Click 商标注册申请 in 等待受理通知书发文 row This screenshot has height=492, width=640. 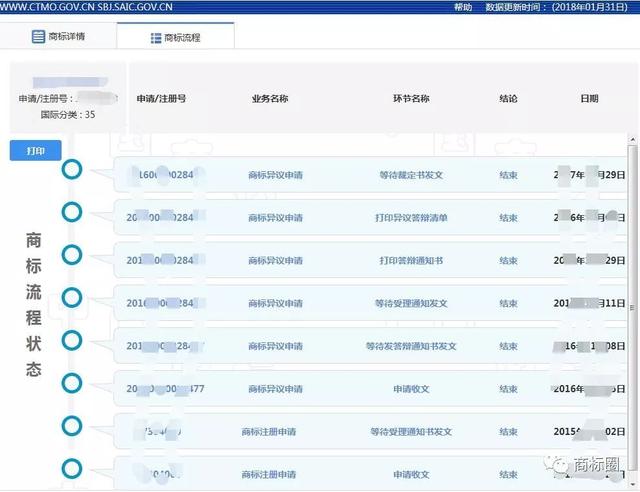(x=269, y=432)
